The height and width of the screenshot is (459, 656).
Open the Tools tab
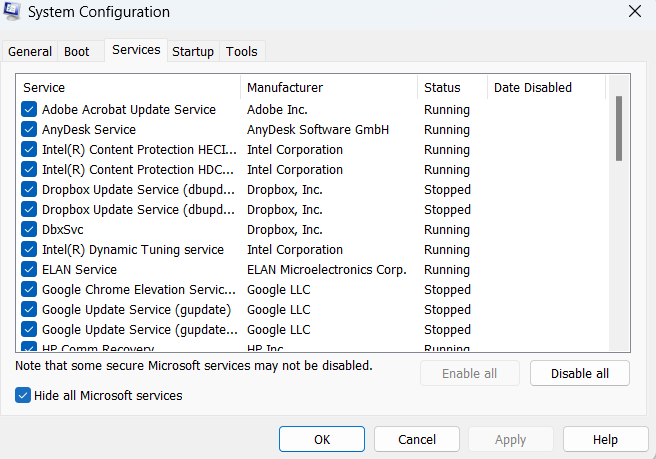(241, 51)
